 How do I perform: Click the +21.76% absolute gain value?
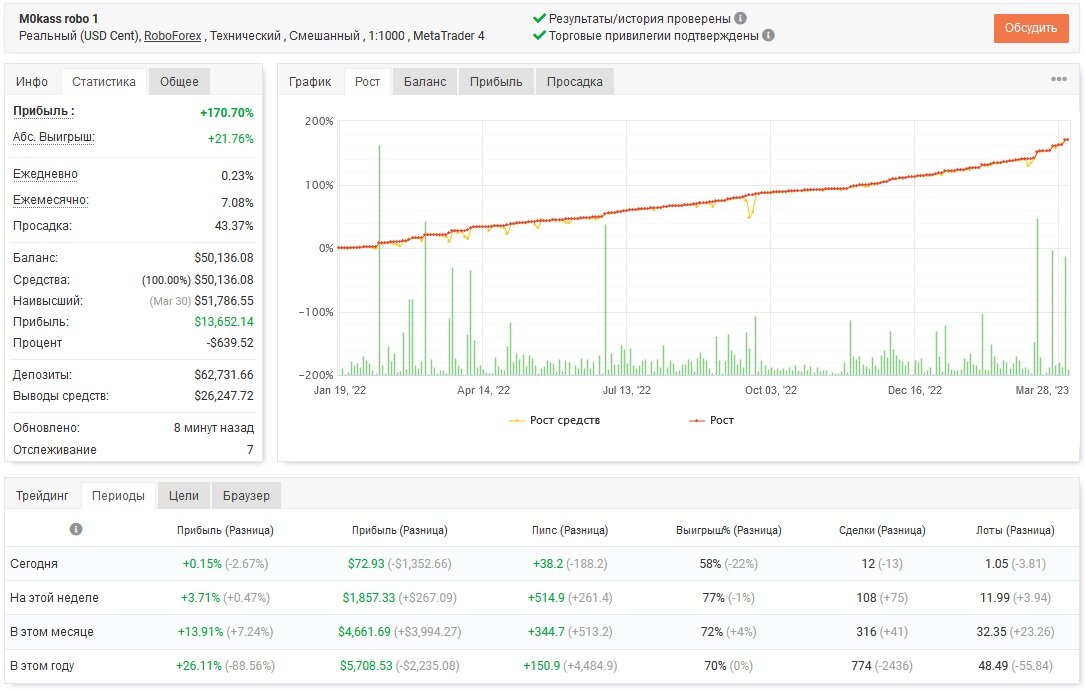click(x=230, y=139)
